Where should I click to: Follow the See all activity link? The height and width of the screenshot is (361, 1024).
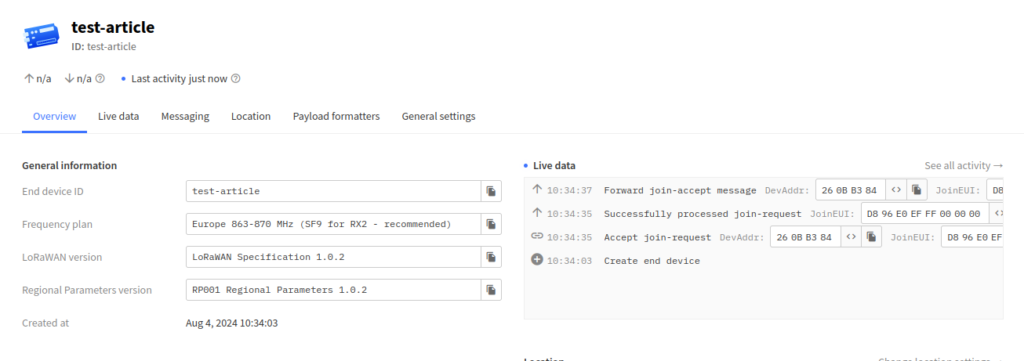[963, 165]
